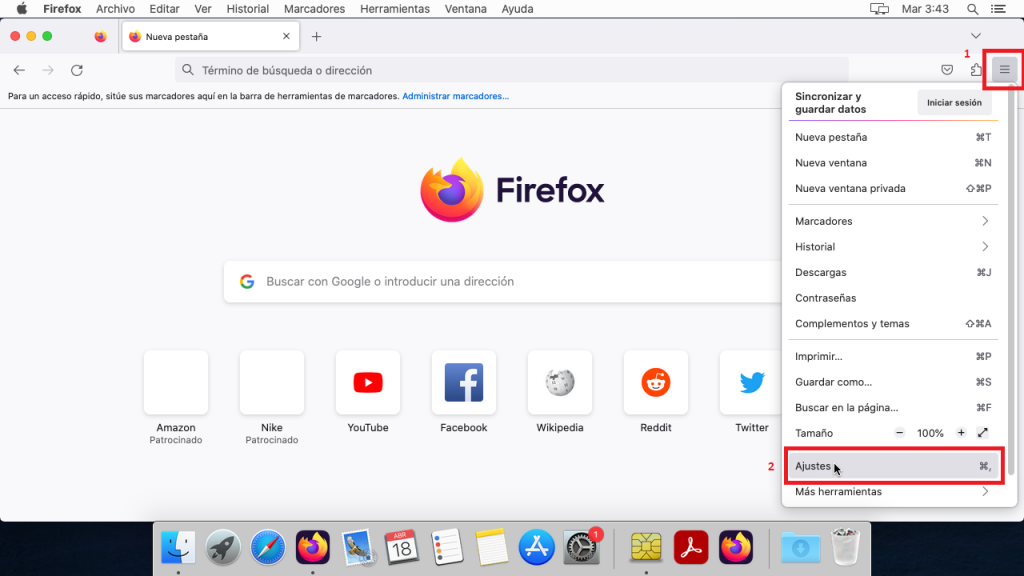Choose Buscar en la página

[893, 407]
